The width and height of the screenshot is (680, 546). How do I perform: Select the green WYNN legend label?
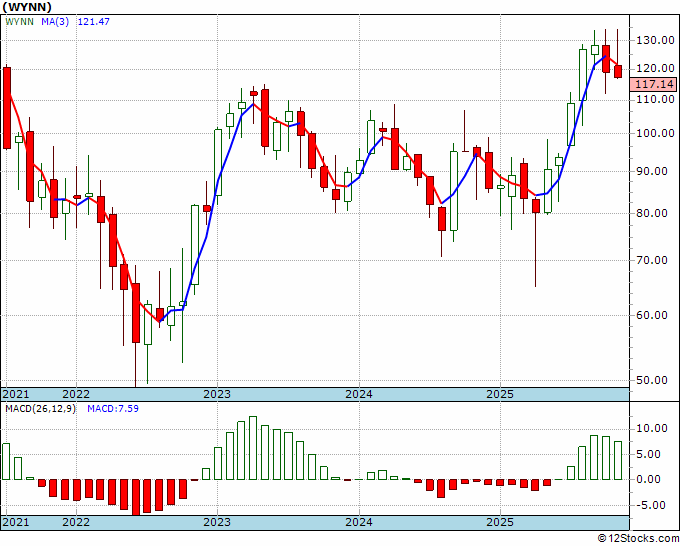click(20, 21)
